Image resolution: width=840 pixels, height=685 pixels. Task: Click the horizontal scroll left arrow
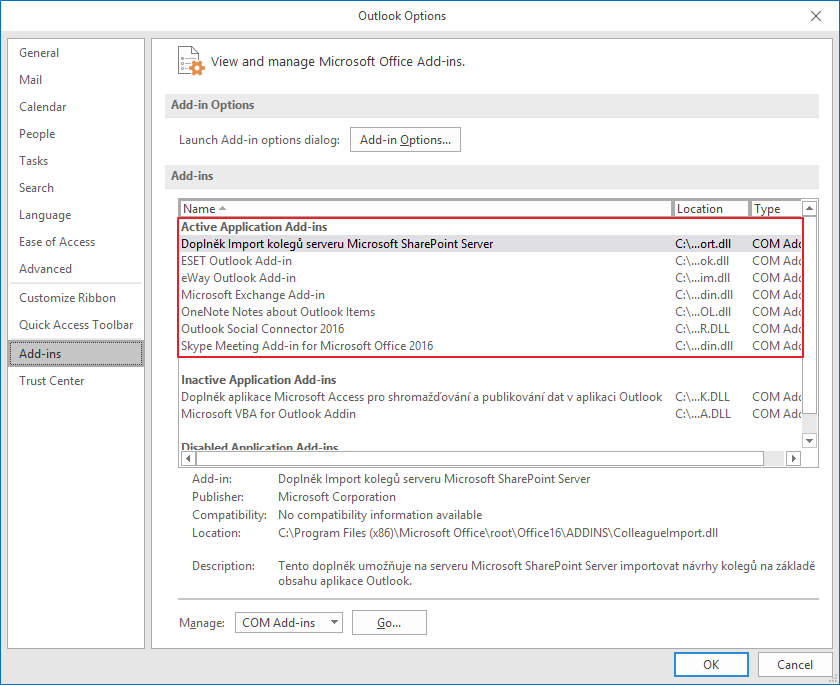[x=188, y=458]
